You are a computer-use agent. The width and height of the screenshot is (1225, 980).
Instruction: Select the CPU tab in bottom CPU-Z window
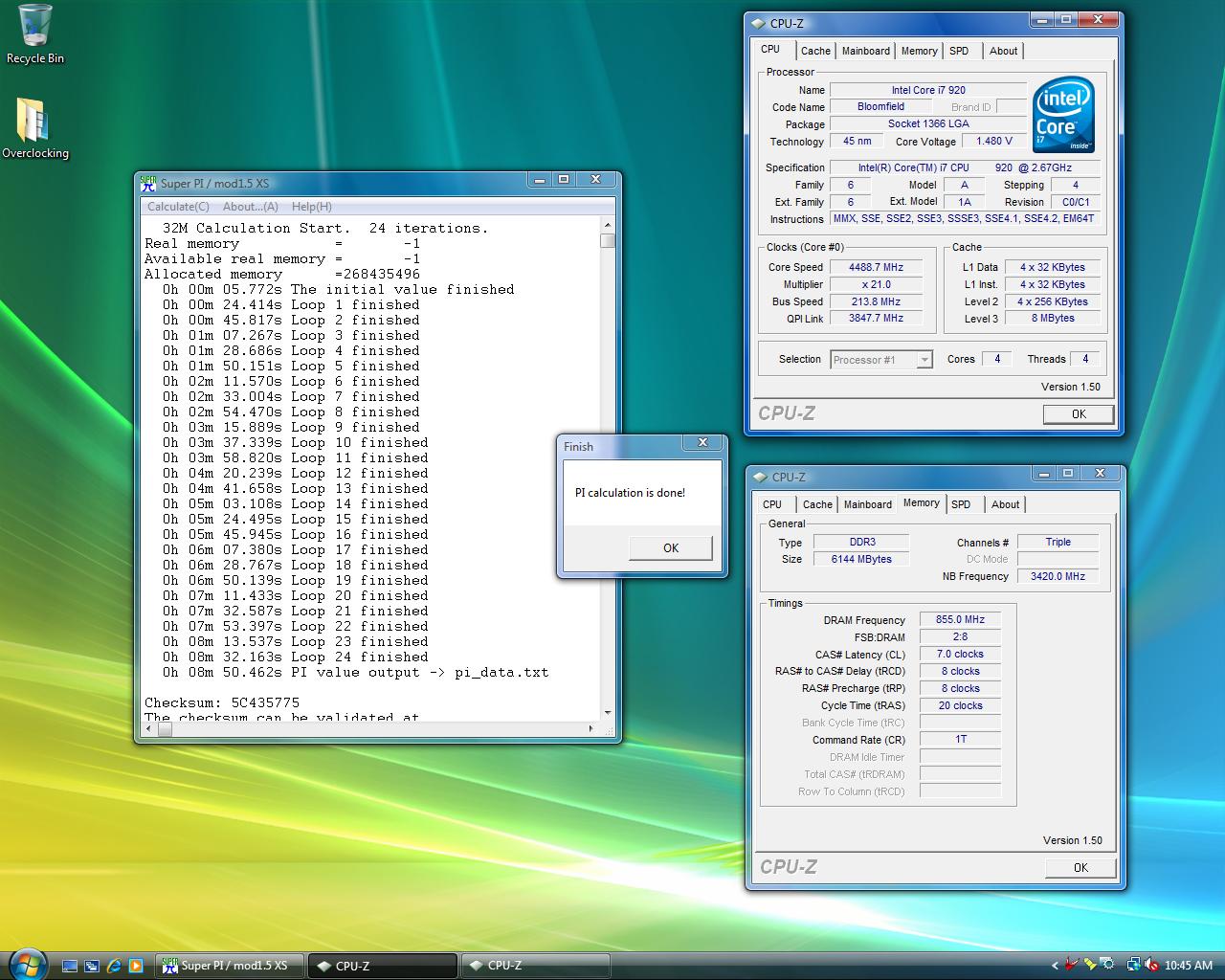tap(772, 504)
